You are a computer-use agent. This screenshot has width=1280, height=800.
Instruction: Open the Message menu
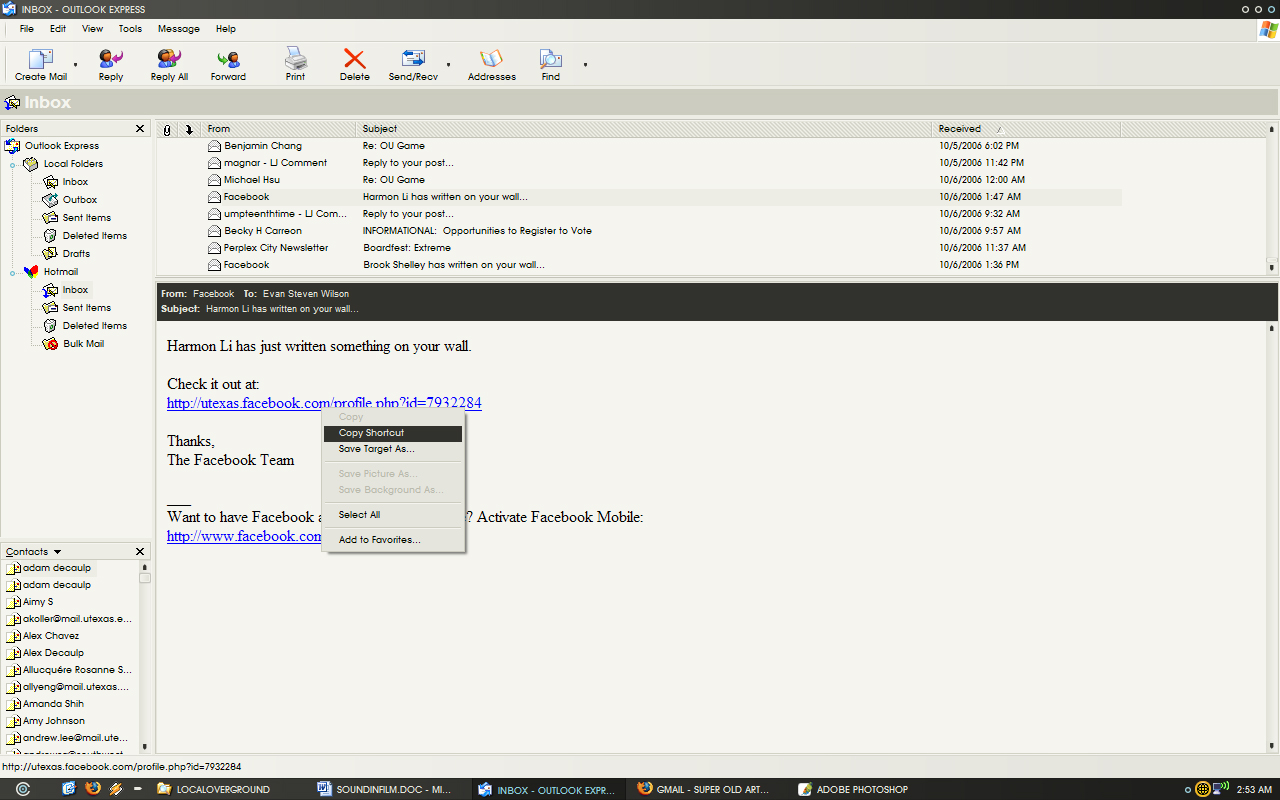pyautogui.click(x=178, y=29)
